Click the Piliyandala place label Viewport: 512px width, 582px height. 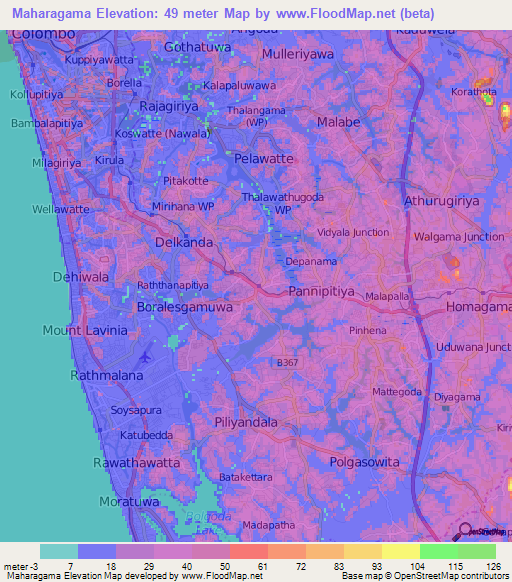pos(246,423)
